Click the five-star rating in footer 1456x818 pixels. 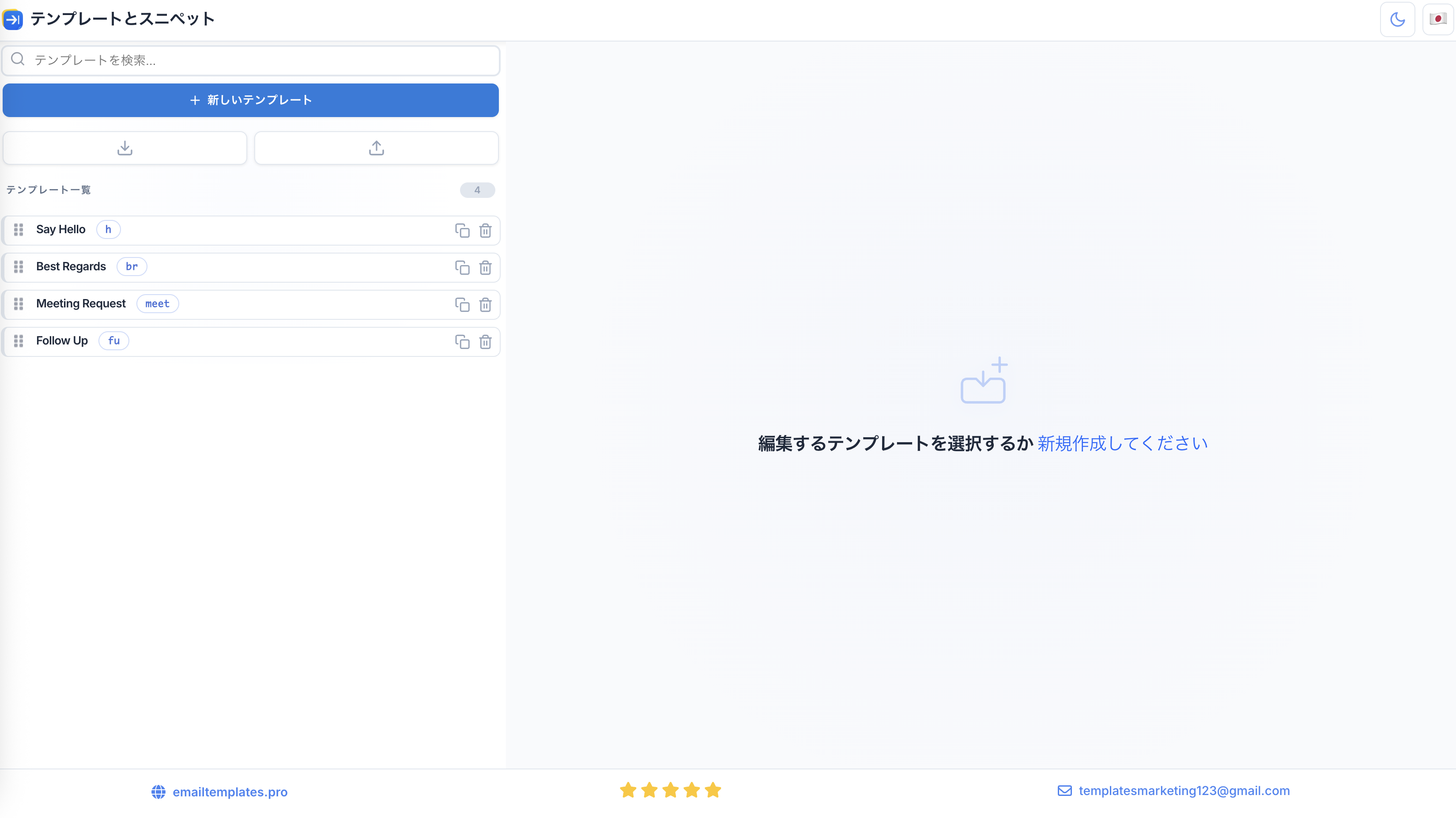coord(670,790)
